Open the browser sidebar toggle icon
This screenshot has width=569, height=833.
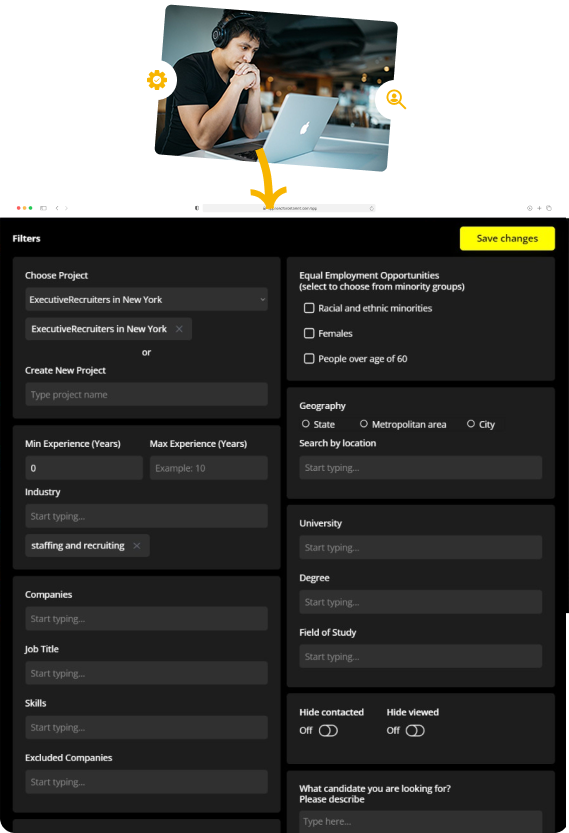coord(44,208)
